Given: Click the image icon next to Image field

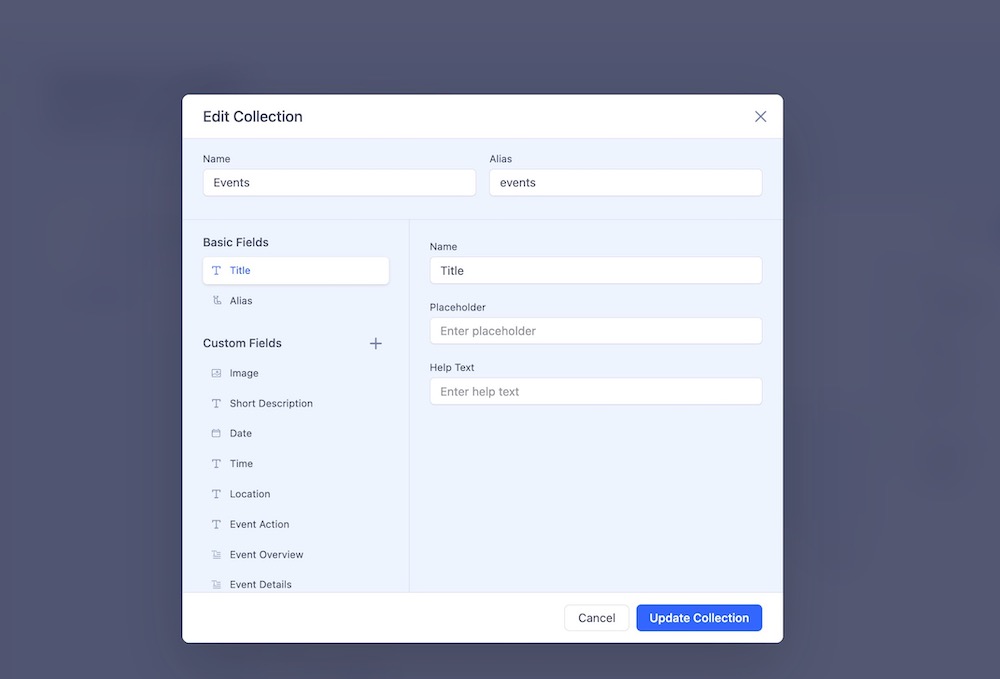Looking at the screenshot, I should 216,373.
